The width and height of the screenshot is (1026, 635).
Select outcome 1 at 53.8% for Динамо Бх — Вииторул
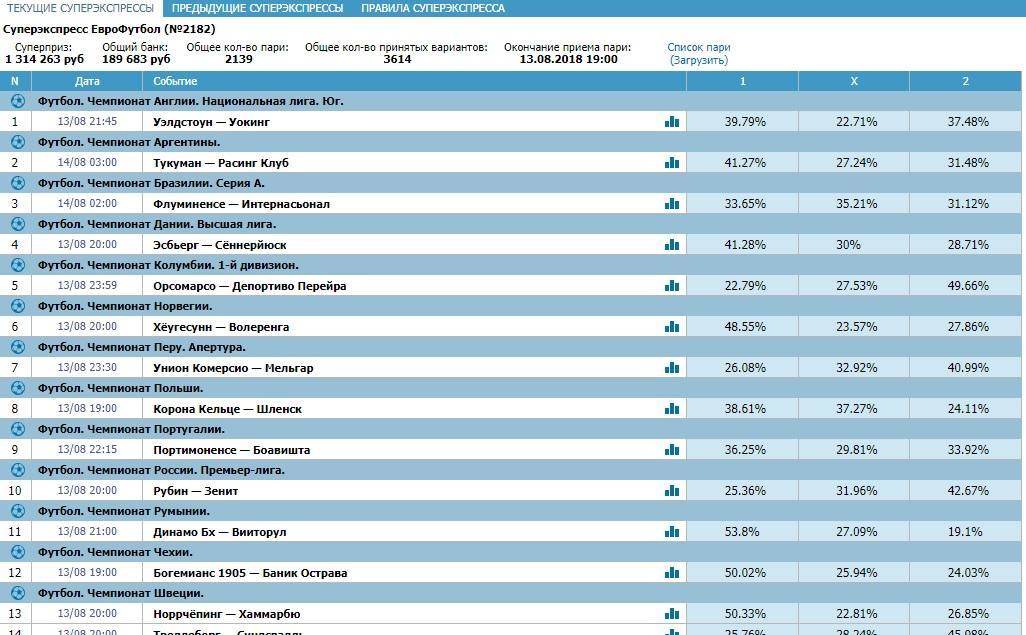click(x=744, y=532)
